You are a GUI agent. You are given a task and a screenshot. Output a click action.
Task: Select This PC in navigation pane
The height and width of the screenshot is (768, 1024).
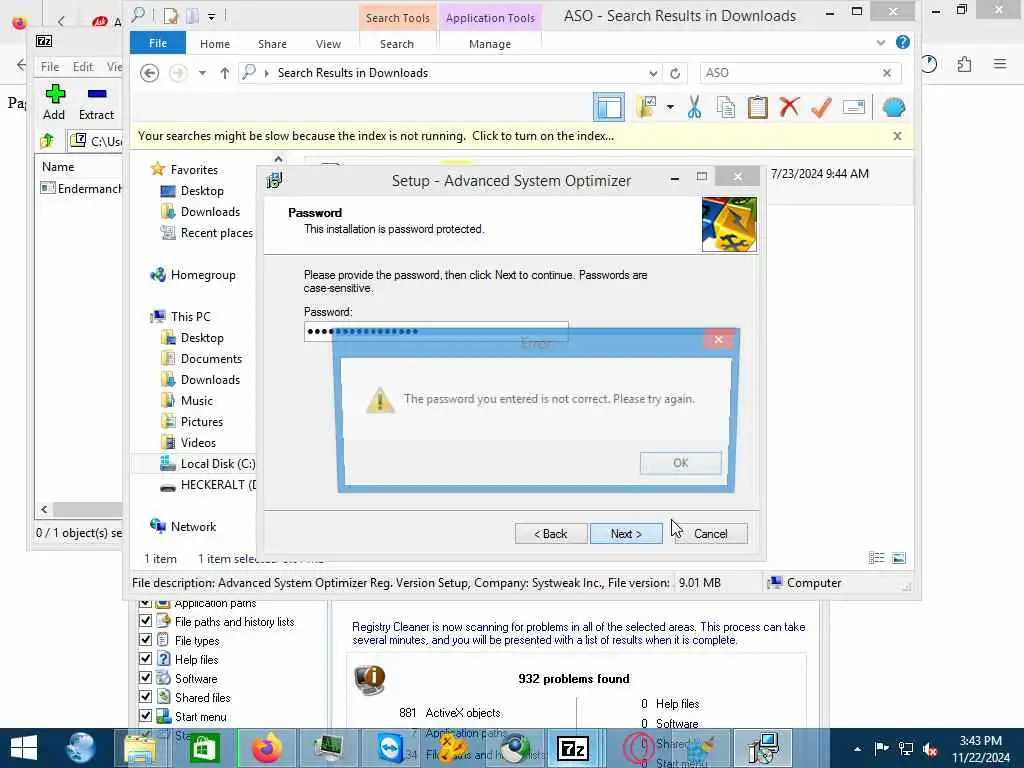190,316
